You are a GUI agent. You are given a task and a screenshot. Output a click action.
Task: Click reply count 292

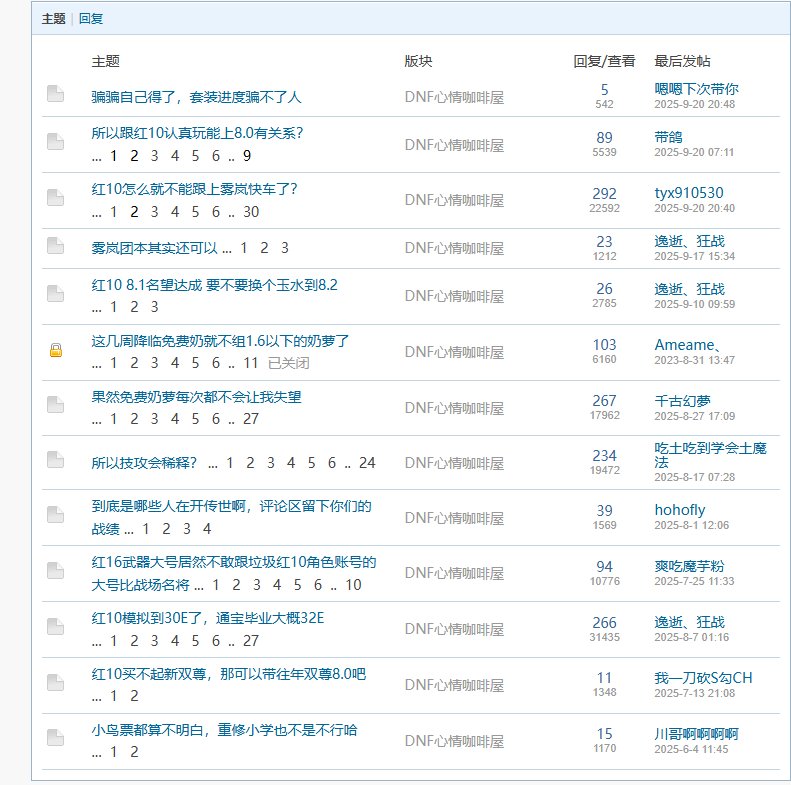pos(604,193)
